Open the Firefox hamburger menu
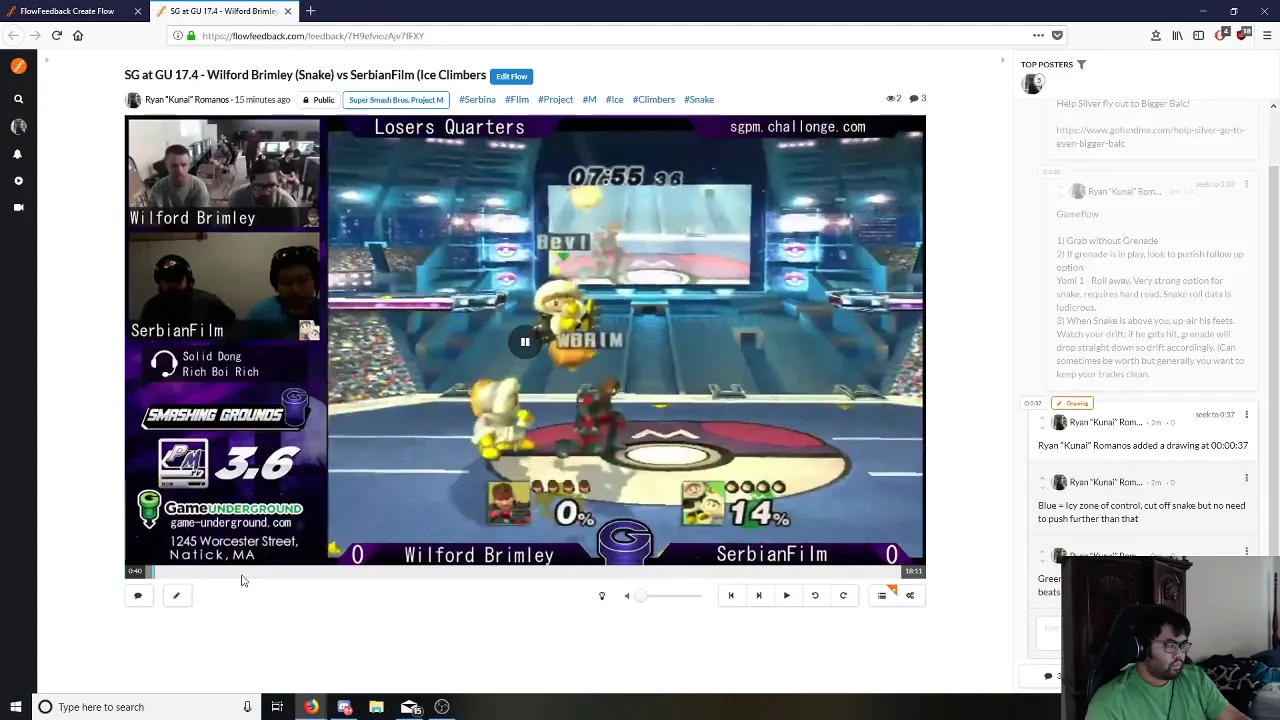The height and width of the screenshot is (720, 1280). pyautogui.click(x=1267, y=36)
